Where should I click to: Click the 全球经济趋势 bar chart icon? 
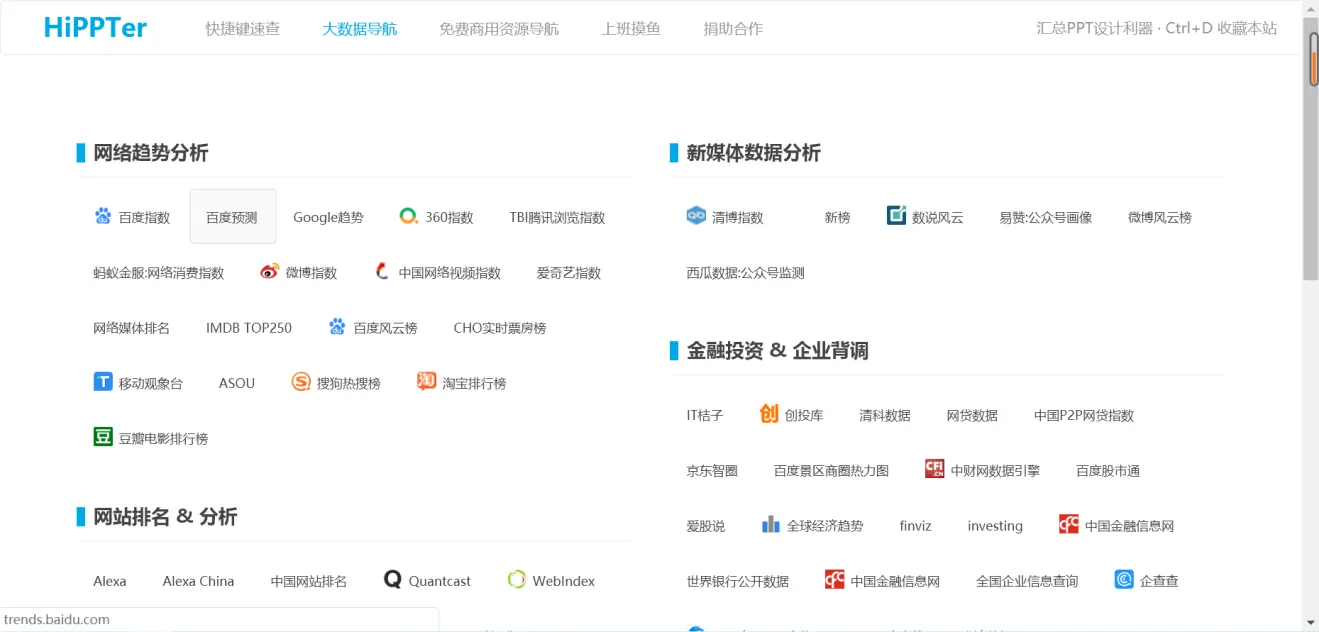tap(771, 524)
